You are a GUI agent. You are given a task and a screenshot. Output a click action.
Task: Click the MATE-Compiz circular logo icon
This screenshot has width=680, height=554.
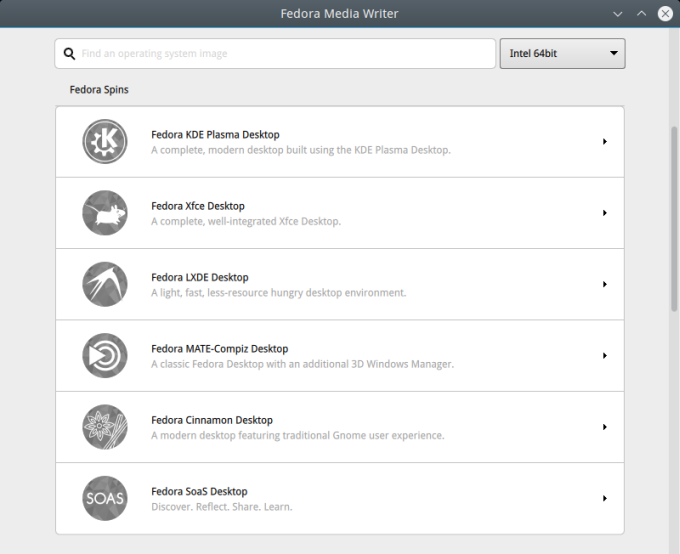pos(105,355)
